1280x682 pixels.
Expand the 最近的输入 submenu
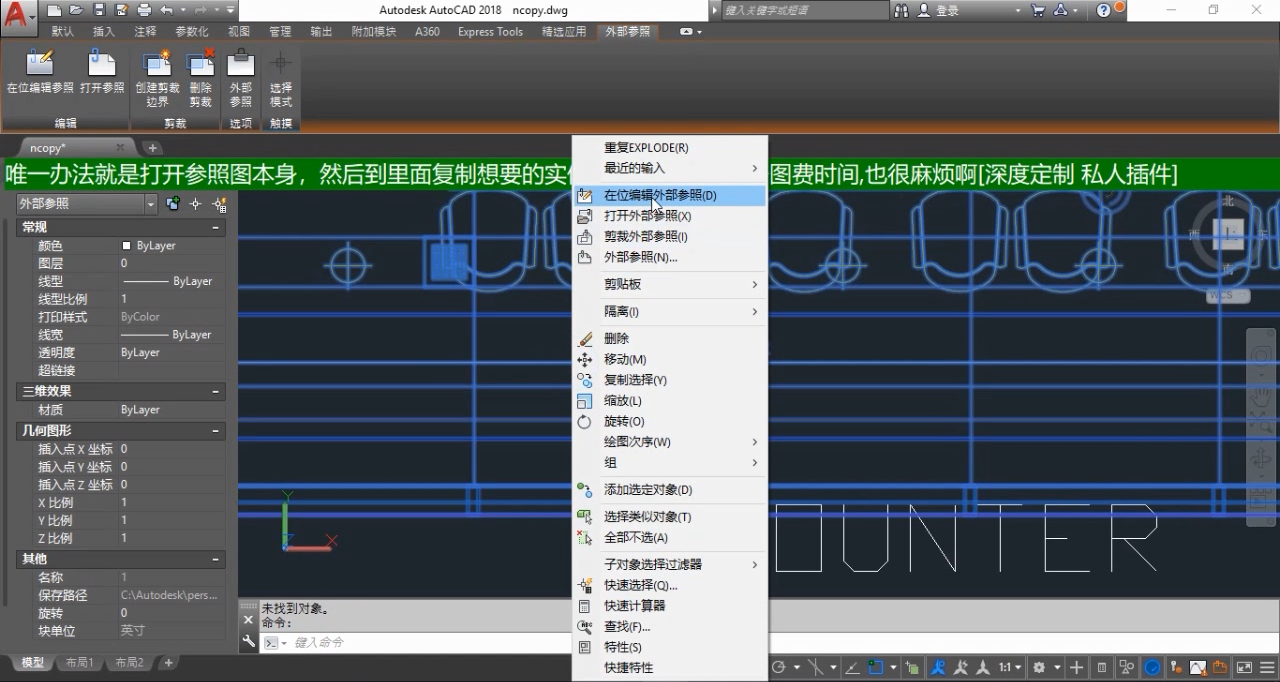click(670, 168)
